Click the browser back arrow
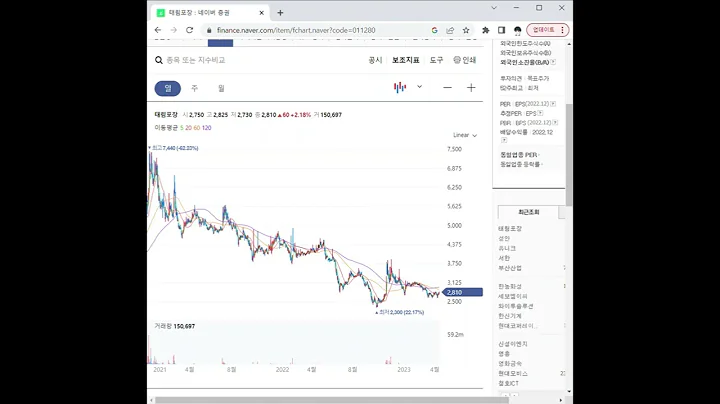720x404 pixels. click(x=158, y=30)
